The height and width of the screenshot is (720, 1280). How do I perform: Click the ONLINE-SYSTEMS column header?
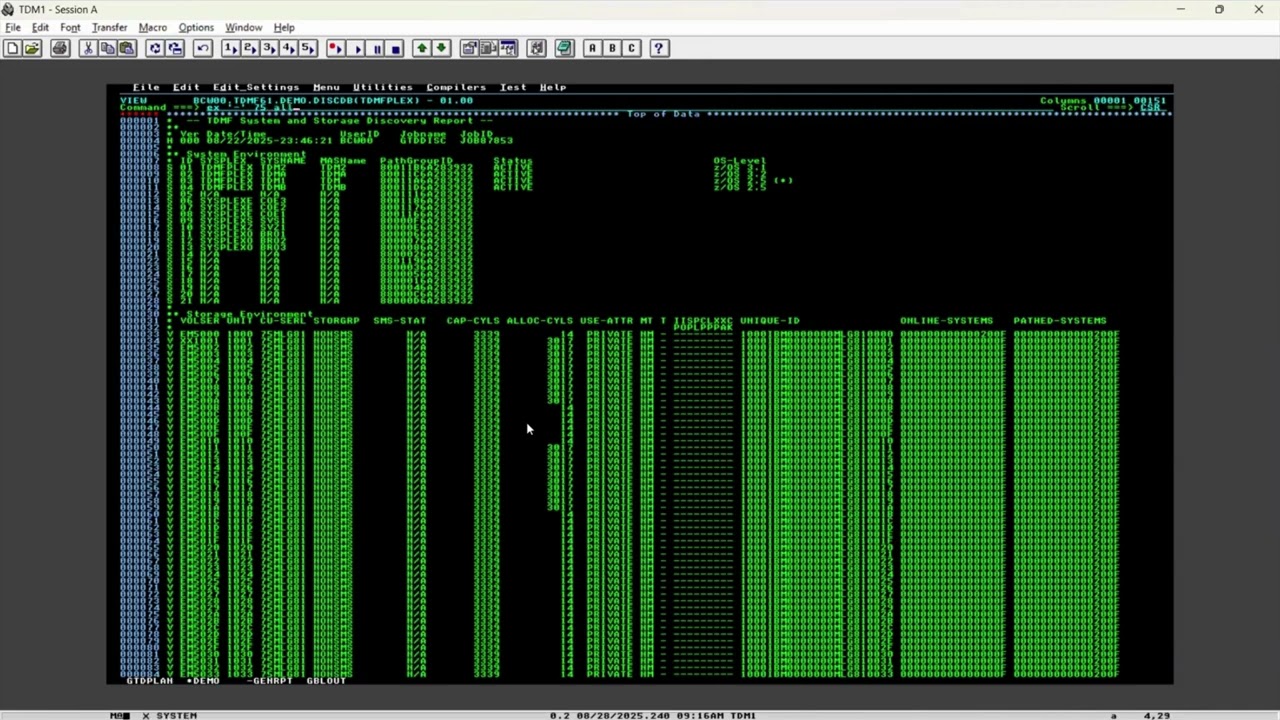click(x=947, y=321)
